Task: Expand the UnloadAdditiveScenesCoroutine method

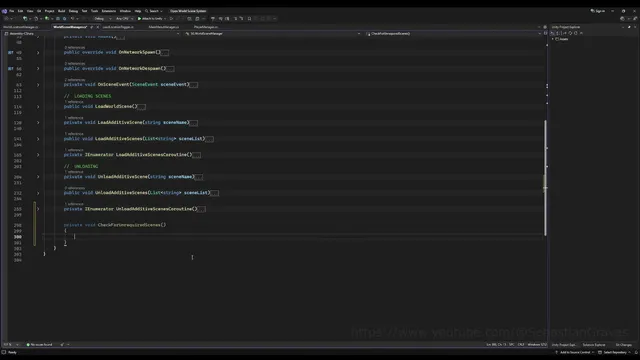Action: click(x=38, y=209)
